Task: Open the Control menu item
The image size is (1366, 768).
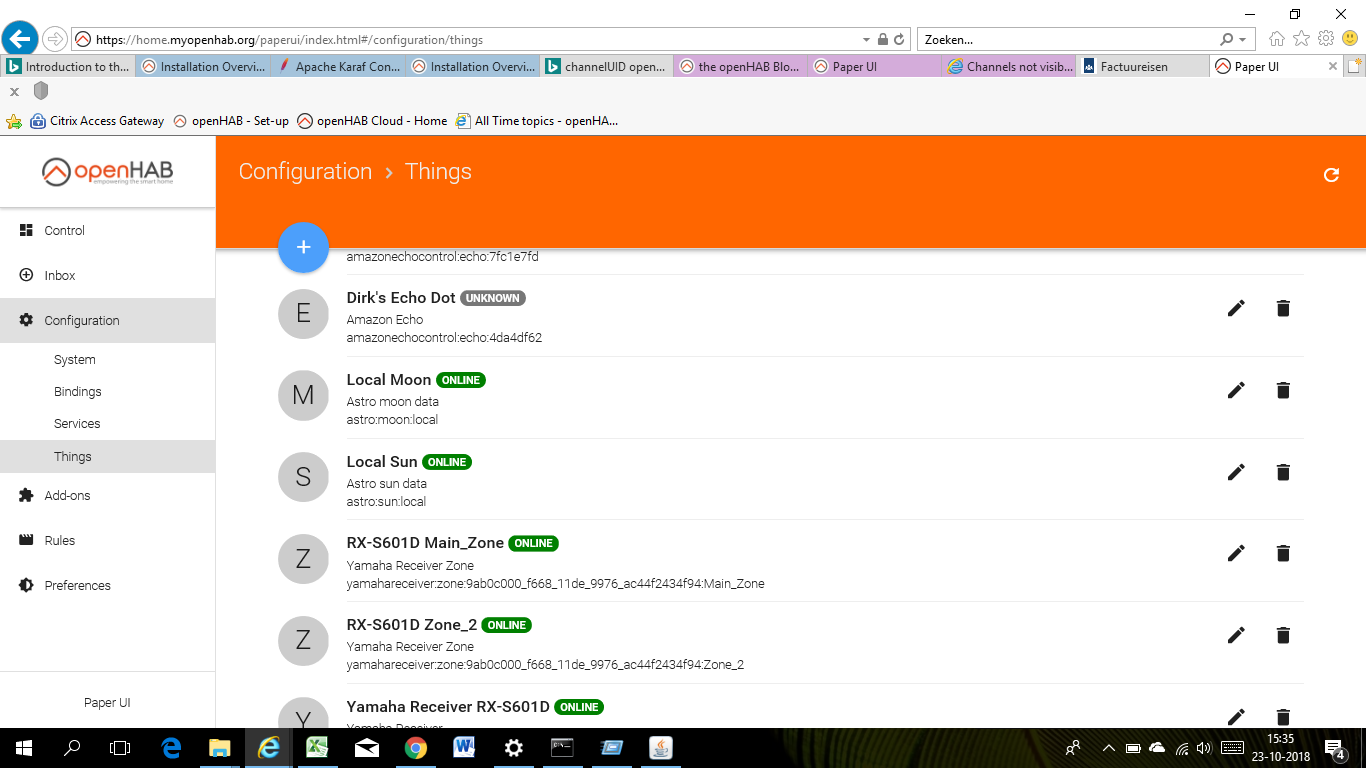Action: click(107, 230)
